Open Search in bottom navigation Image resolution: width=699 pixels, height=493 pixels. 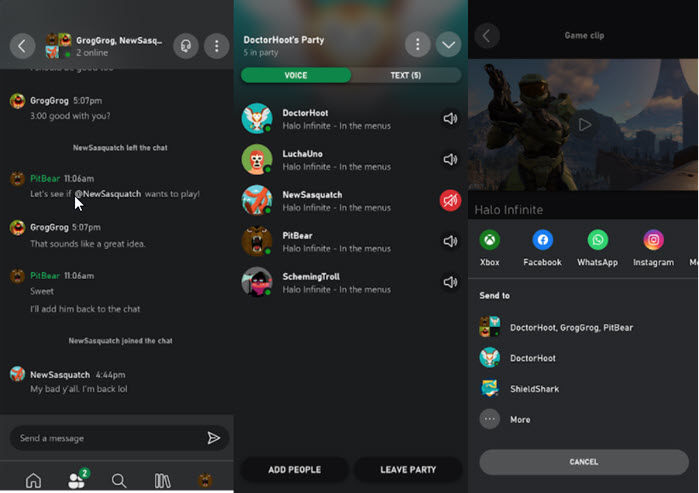[119, 481]
